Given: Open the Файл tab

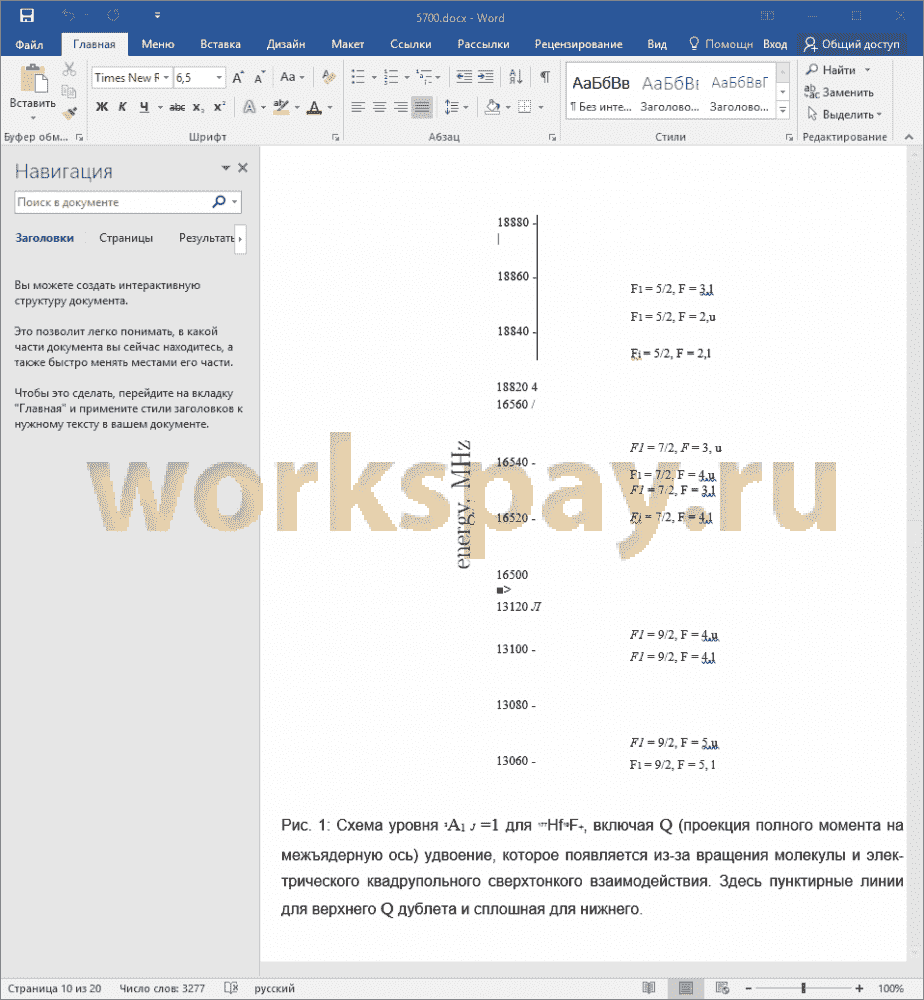Looking at the screenshot, I should point(29,44).
